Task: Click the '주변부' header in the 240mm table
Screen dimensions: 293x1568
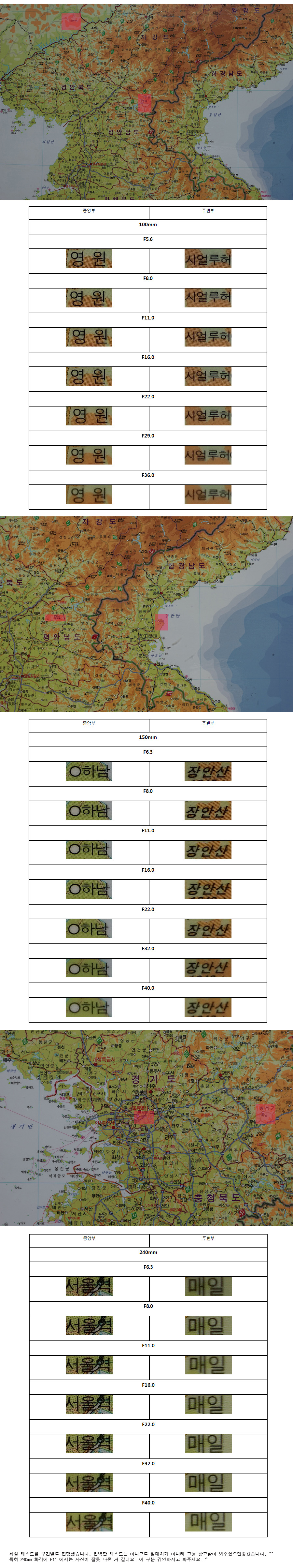Action: (208, 1238)
